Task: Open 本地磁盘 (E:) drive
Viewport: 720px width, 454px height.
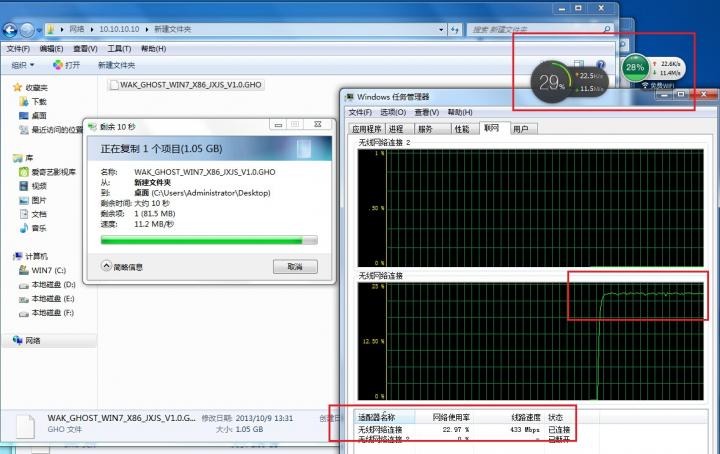Action: click(x=47, y=299)
